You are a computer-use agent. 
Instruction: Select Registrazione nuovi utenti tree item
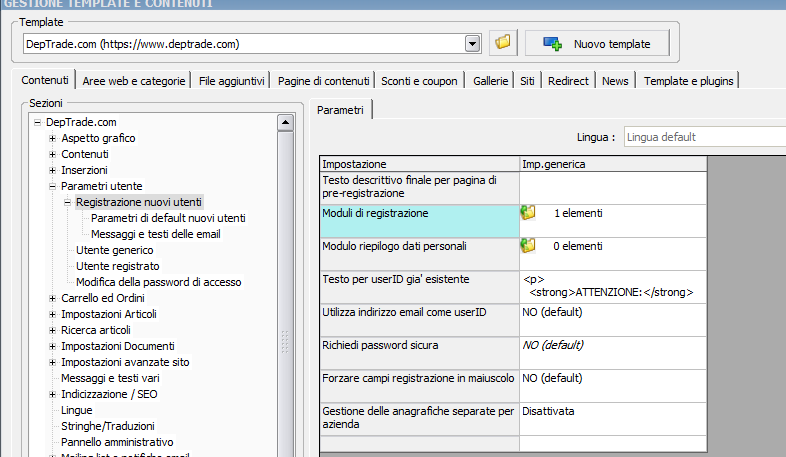click(x=139, y=202)
